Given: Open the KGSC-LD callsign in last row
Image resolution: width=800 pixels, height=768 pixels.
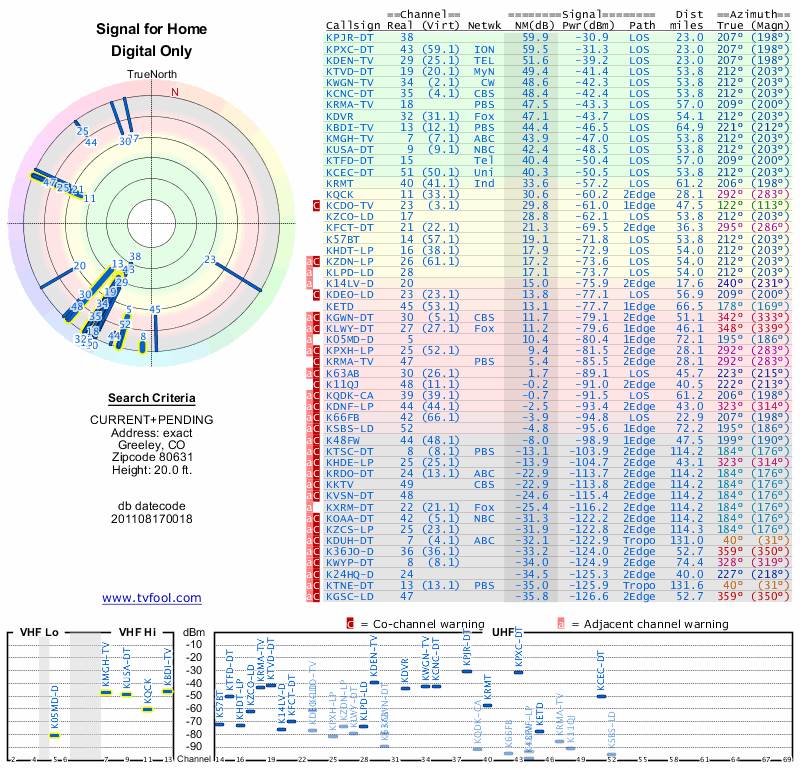Looking at the screenshot, I should (x=350, y=597).
